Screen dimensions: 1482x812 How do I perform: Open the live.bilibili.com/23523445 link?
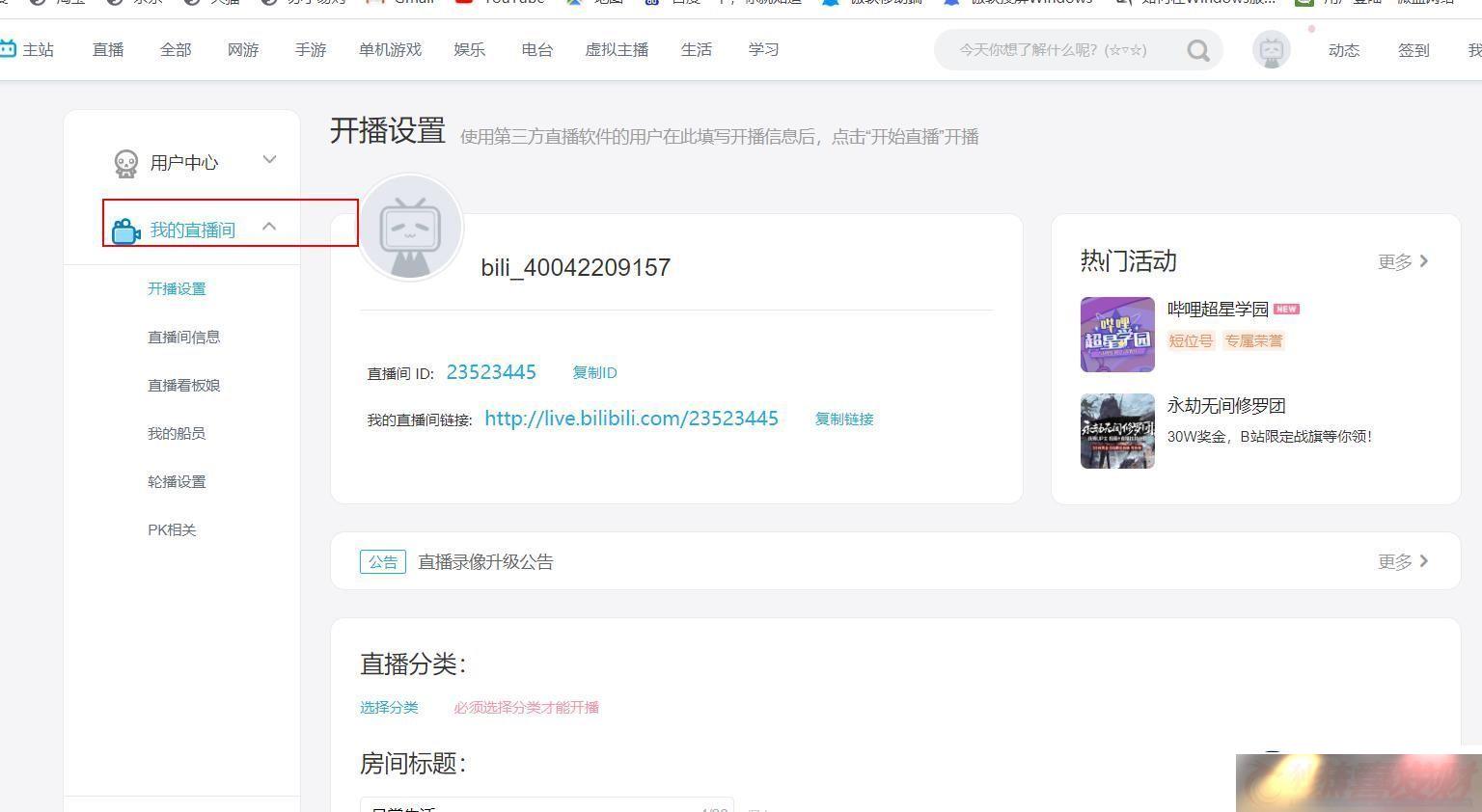pos(631,419)
